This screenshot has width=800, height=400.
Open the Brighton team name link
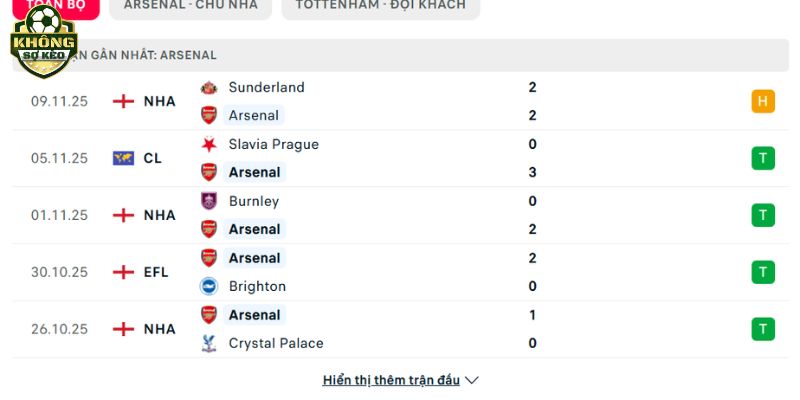pyautogui.click(x=257, y=286)
